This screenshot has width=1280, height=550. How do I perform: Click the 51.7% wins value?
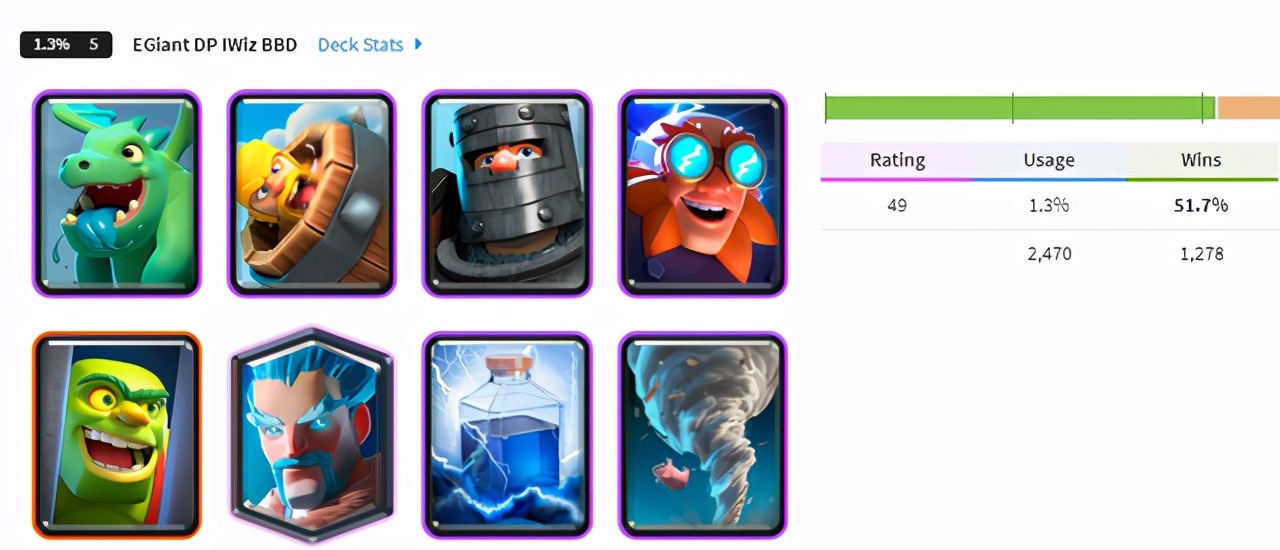pyautogui.click(x=1201, y=206)
